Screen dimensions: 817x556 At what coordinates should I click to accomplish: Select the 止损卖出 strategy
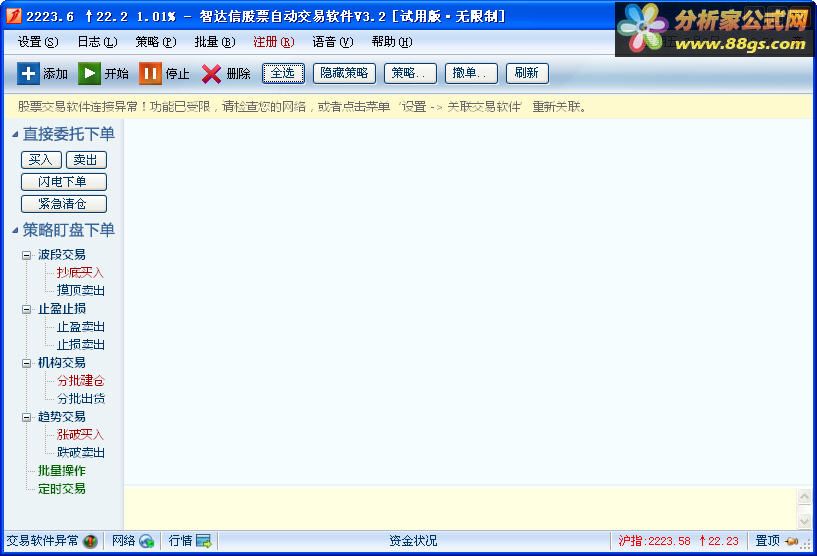(x=81, y=345)
